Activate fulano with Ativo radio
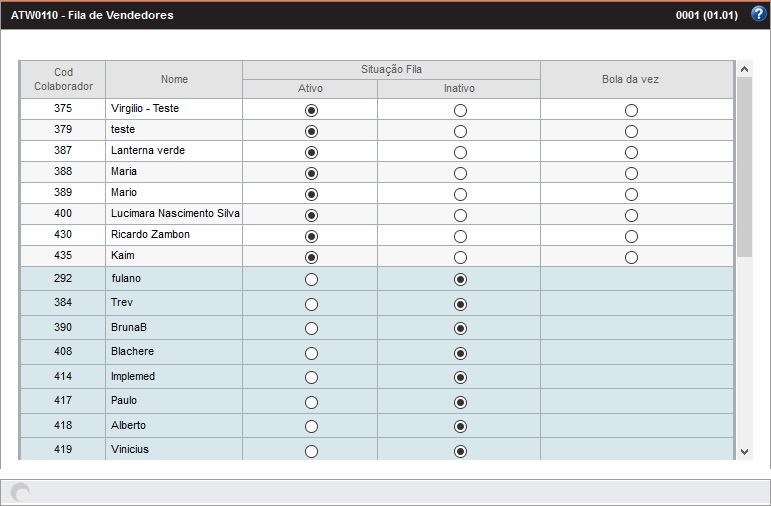This screenshot has height=506, width=771. pos(311,280)
